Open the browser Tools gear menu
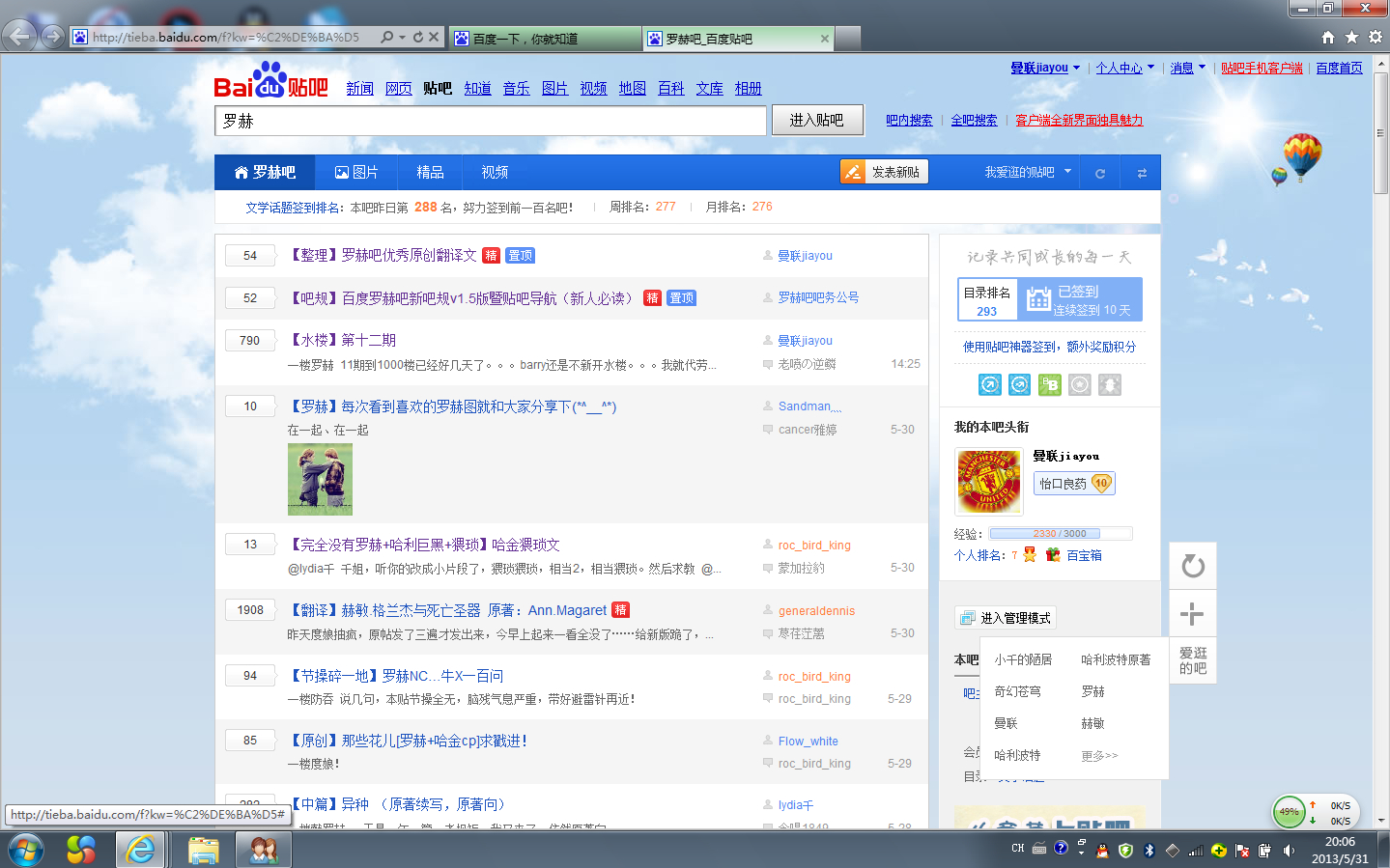Screen dimensions: 1390x868 point(1375,37)
